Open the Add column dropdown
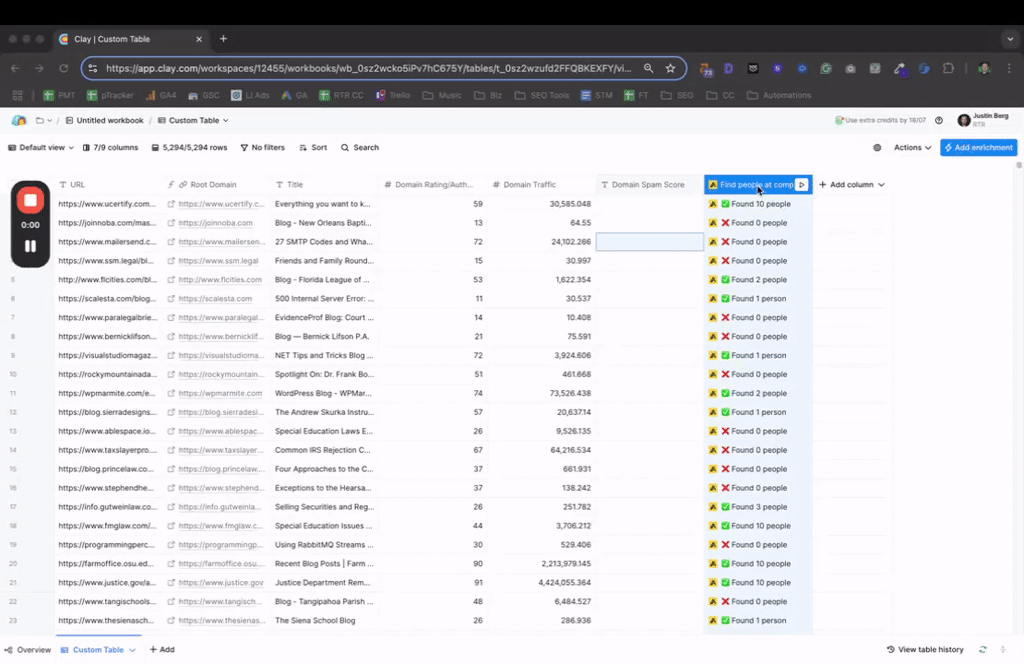The width and height of the screenshot is (1024, 664). point(852,185)
